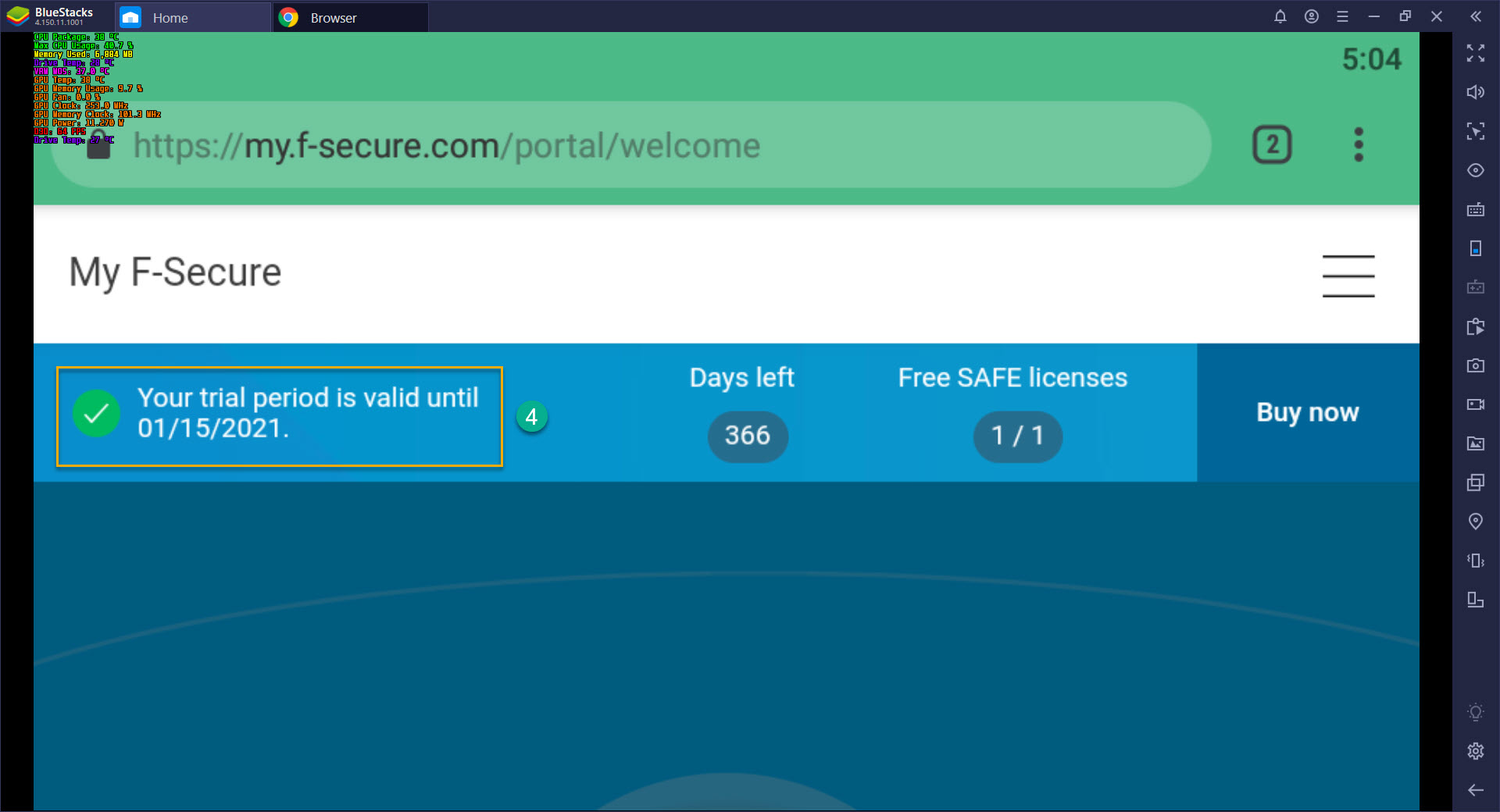Click the dashed-frame arrows icon below volume
Screen dimensions: 1500x812
pyautogui.click(x=1476, y=131)
